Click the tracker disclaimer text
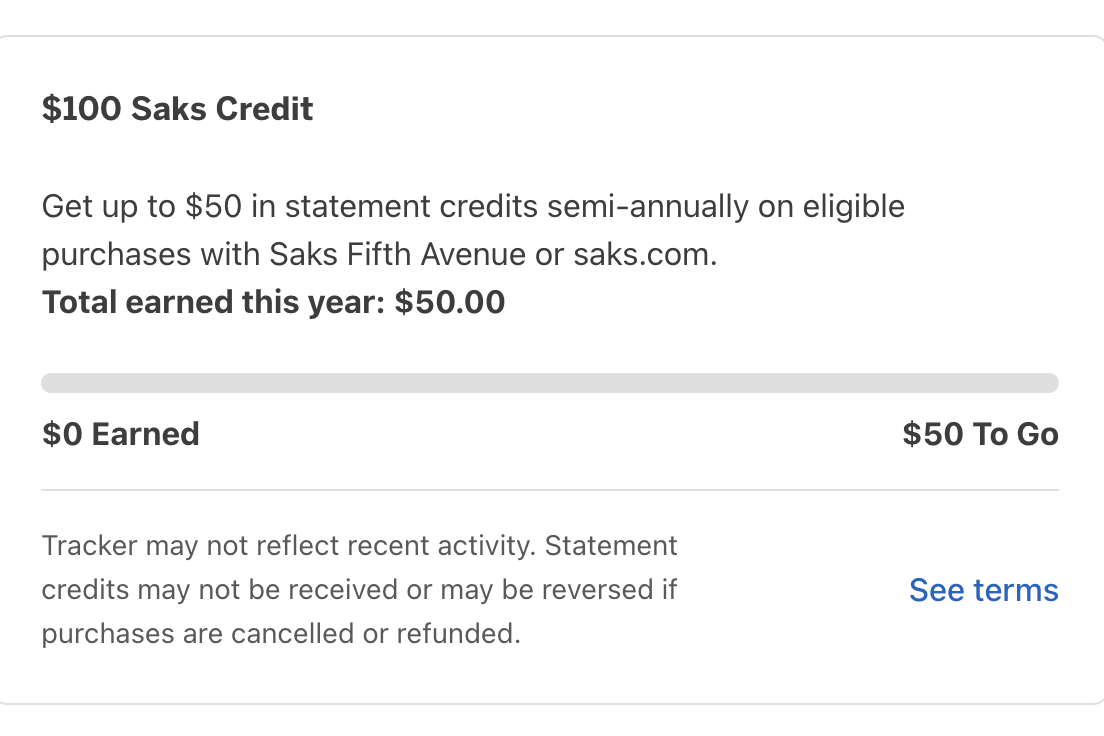Image resolution: width=1104 pixels, height=736 pixels. click(360, 589)
